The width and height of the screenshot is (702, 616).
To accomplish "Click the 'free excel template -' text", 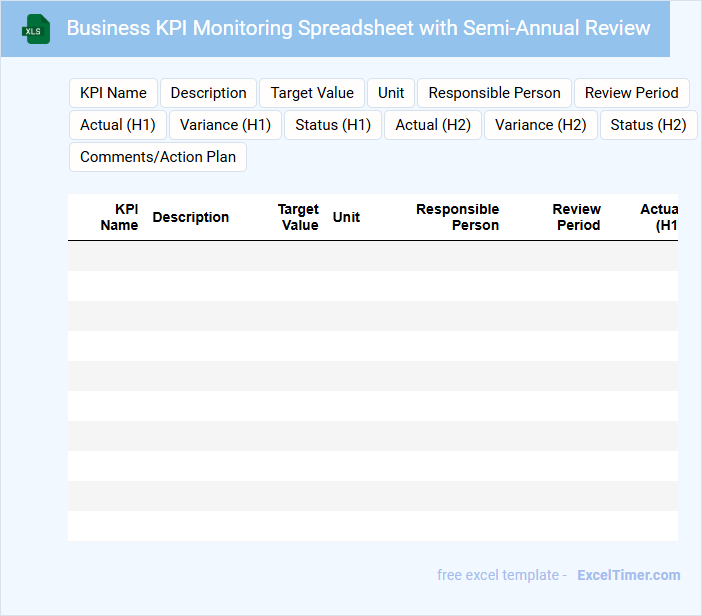I will [x=502, y=575].
